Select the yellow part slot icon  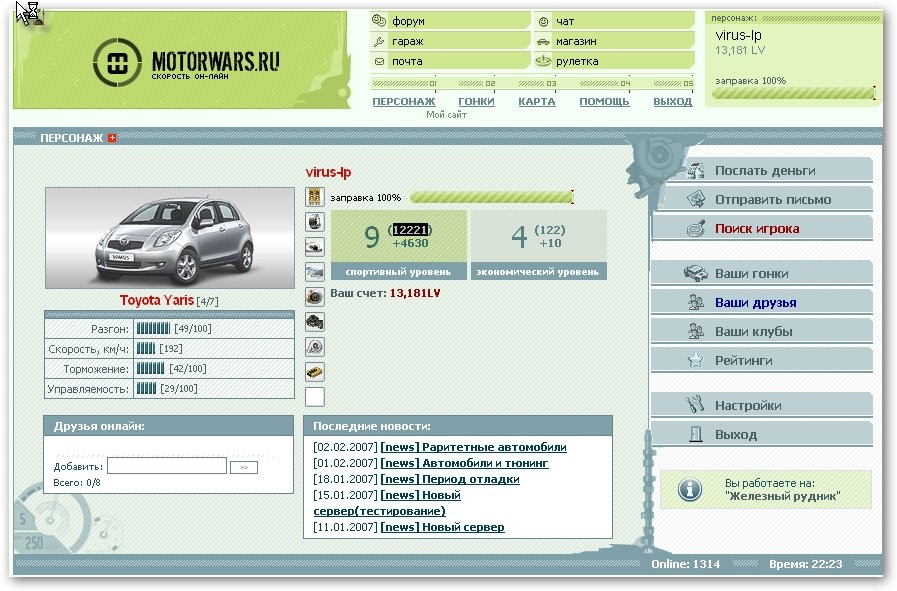tap(315, 372)
